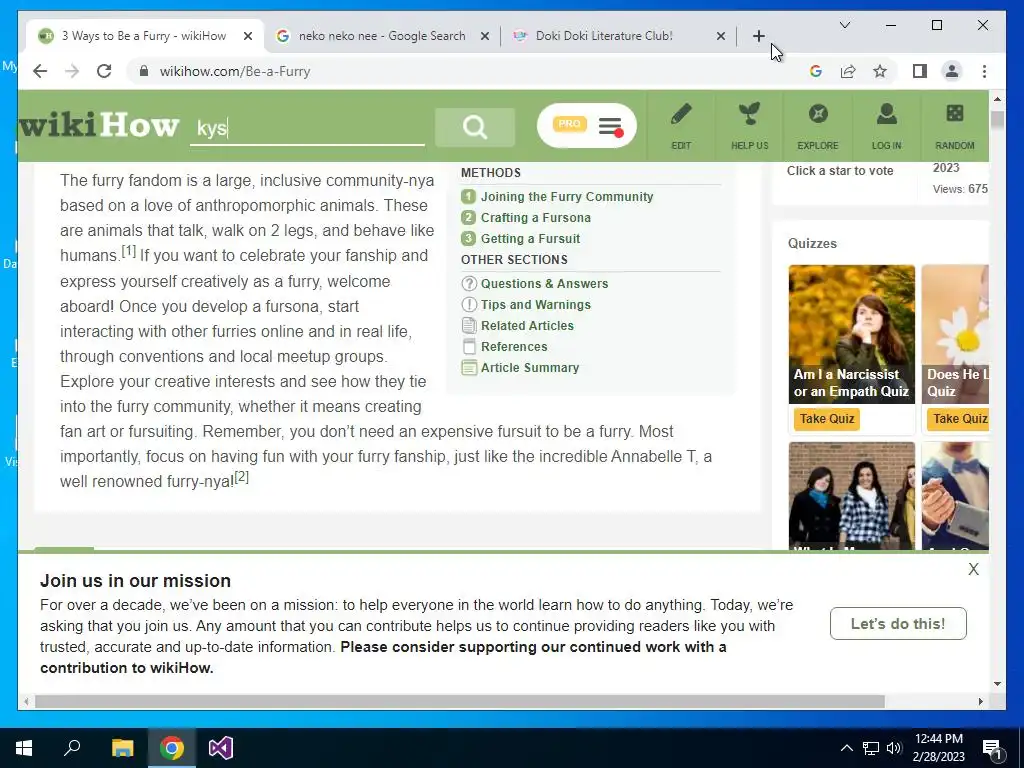The width and height of the screenshot is (1024, 768).
Task: Take the Narcissist or Empath Quiz
Action: pos(827,419)
